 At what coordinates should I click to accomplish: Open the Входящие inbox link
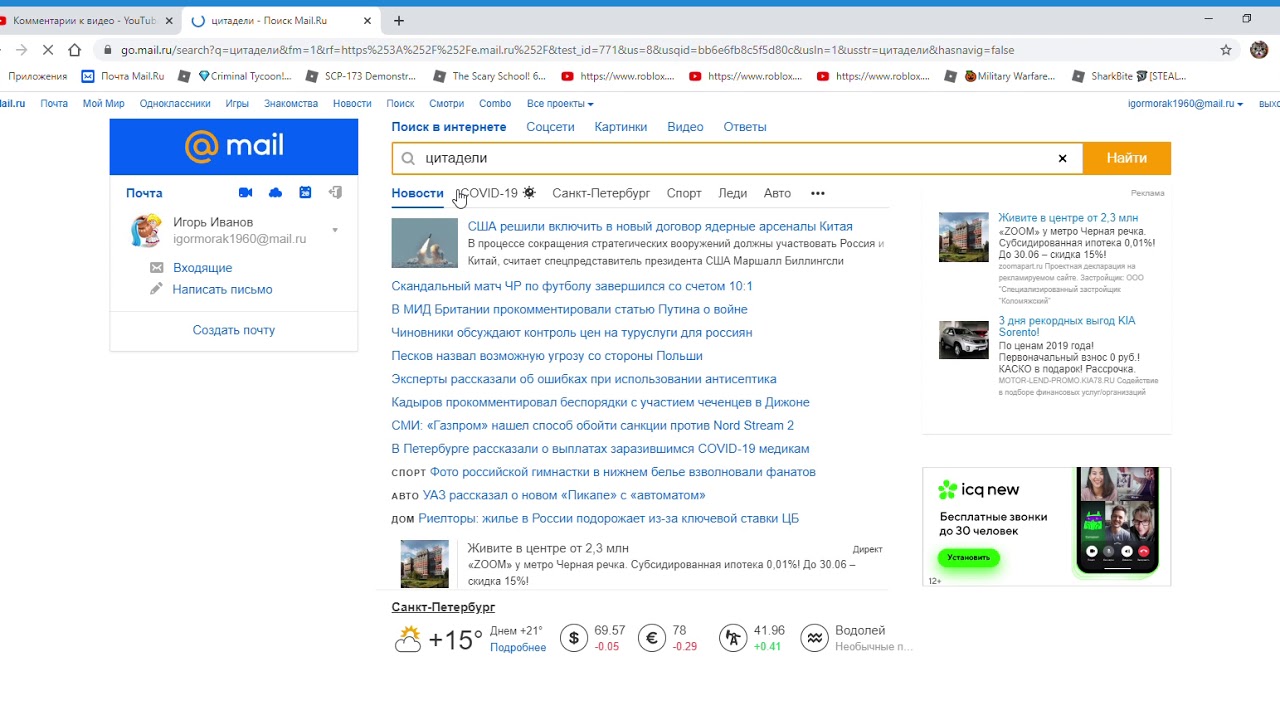pyautogui.click(x=202, y=268)
